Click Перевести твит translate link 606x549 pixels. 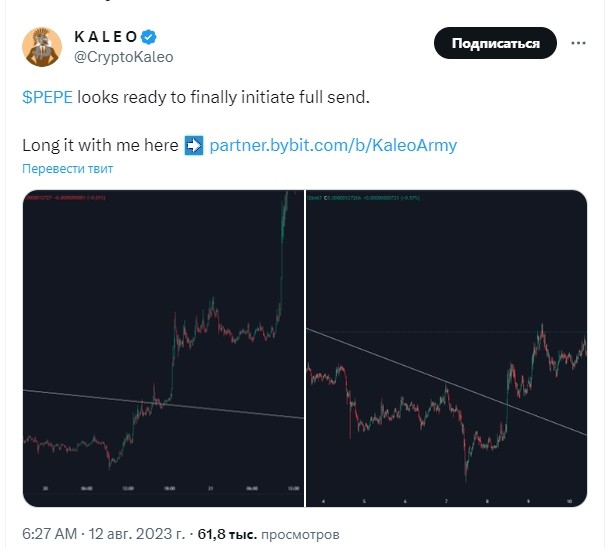[68, 169]
